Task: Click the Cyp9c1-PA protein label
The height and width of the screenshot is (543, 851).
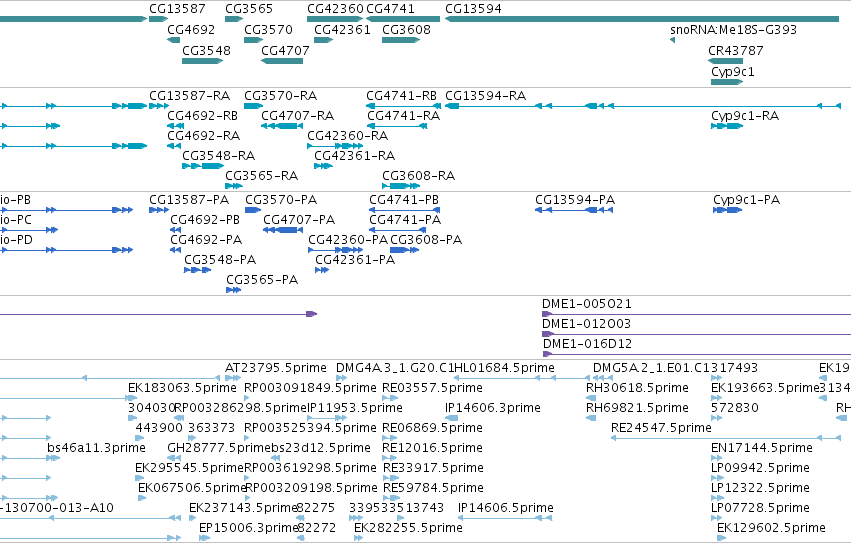Action: pyautogui.click(x=747, y=200)
